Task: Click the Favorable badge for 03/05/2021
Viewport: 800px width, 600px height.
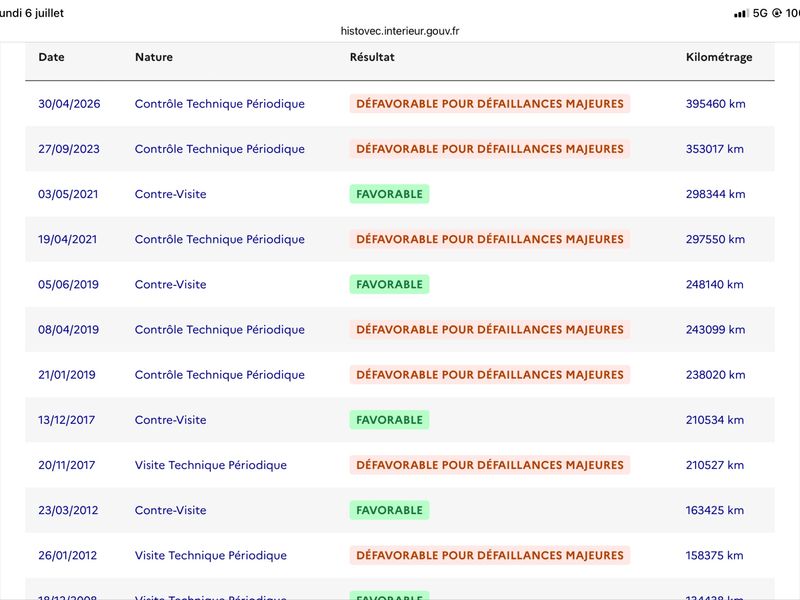Action: coord(389,194)
